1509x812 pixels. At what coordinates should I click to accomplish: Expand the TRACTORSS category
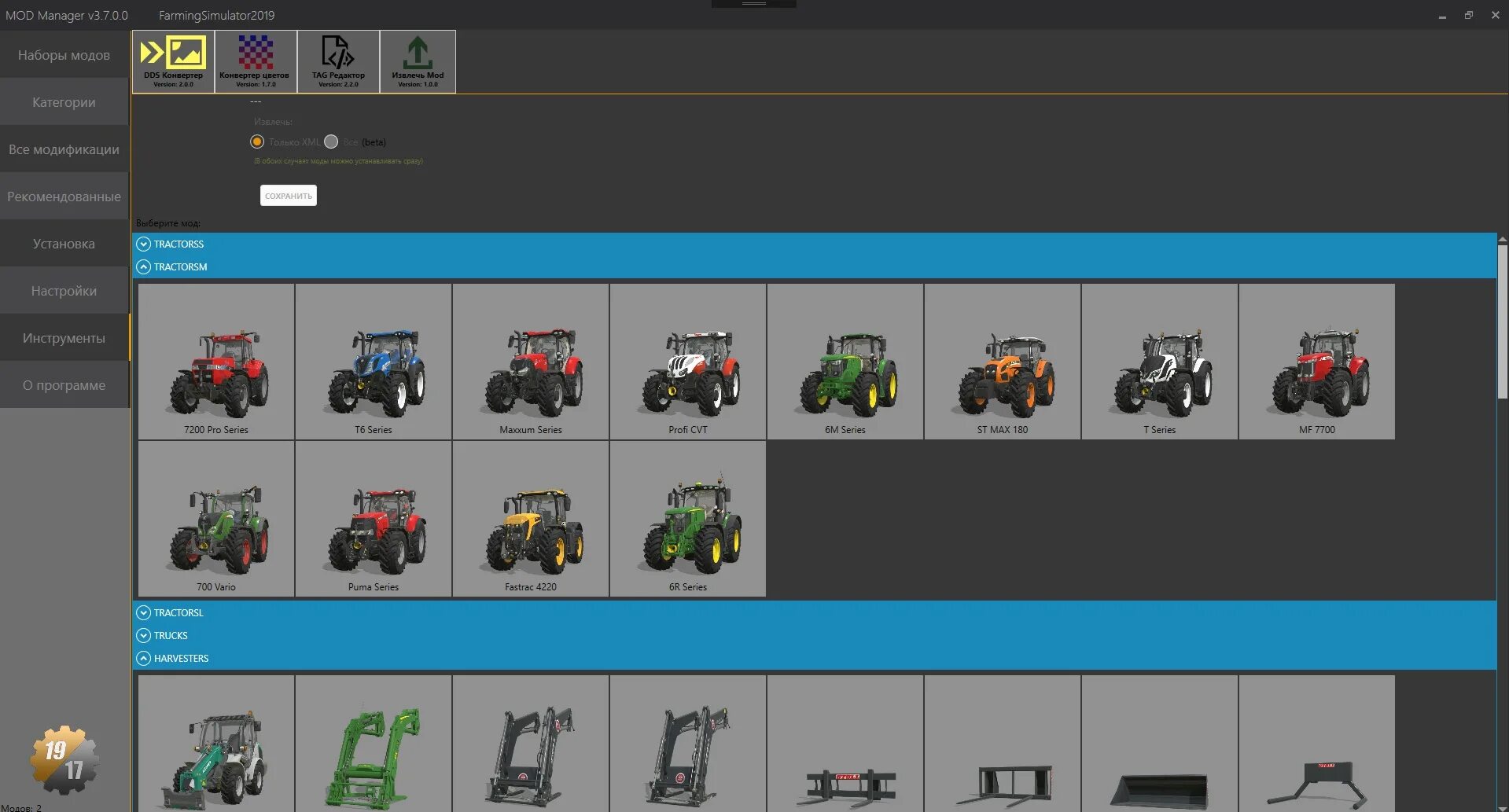pyautogui.click(x=143, y=244)
